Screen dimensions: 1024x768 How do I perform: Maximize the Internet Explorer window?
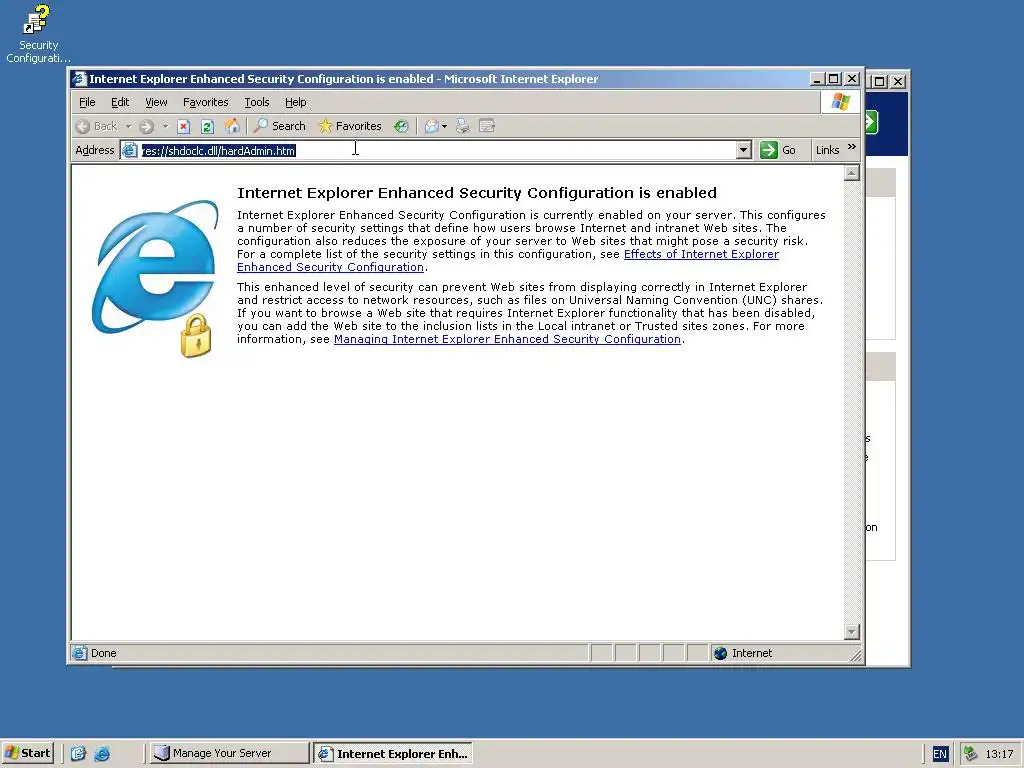(x=833, y=79)
